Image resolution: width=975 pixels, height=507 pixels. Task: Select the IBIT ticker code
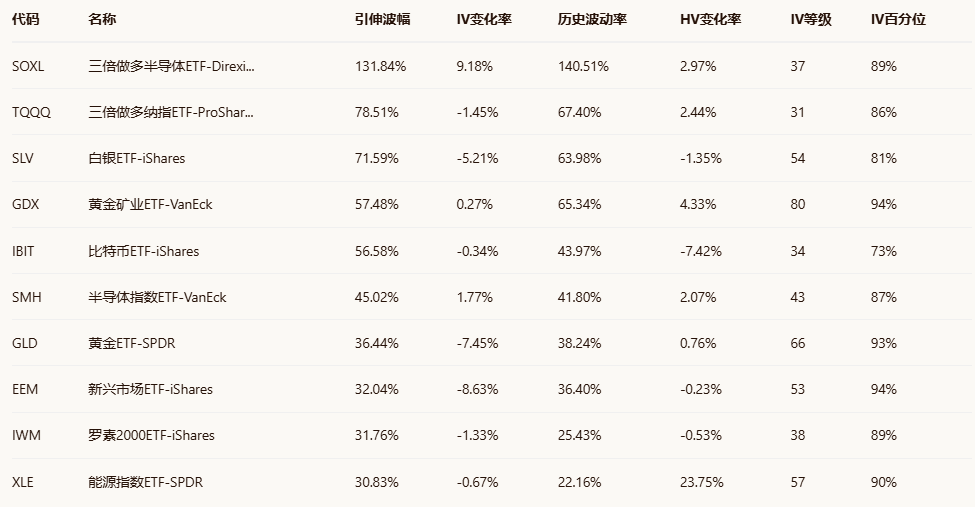(23, 250)
